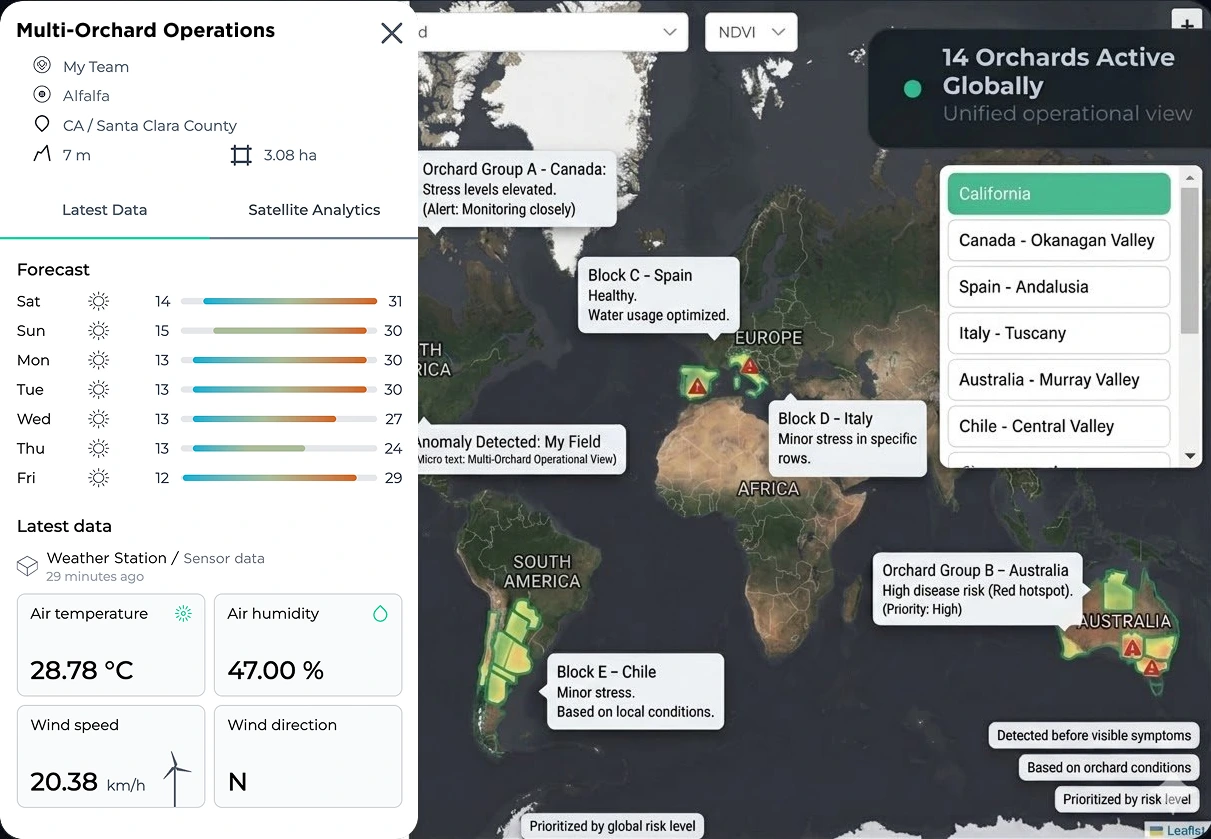Select Canada - Okanagan Valley orchard
The image size is (1211, 839).
click(1058, 240)
